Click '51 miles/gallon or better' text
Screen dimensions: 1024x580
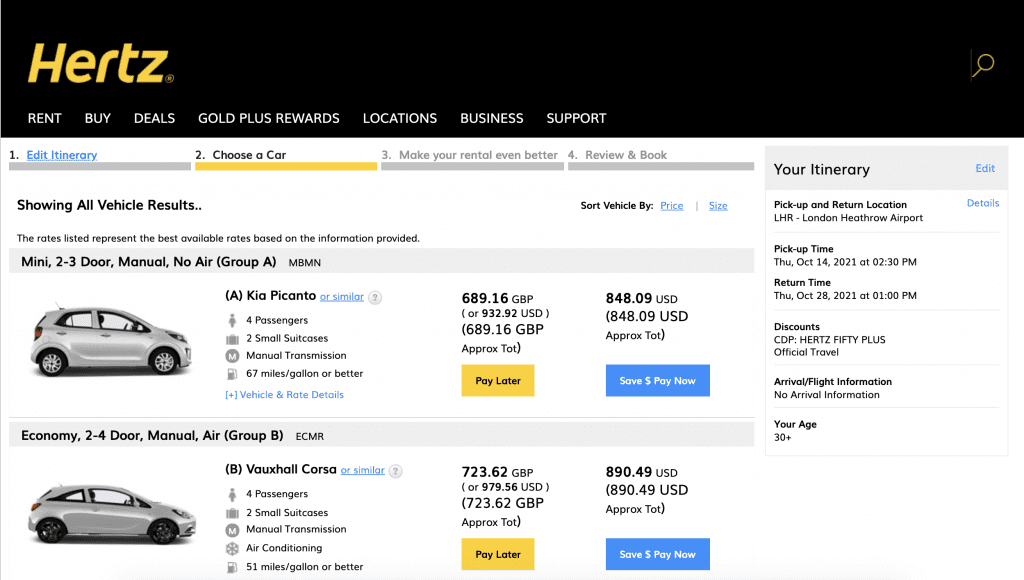click(304, 567)
